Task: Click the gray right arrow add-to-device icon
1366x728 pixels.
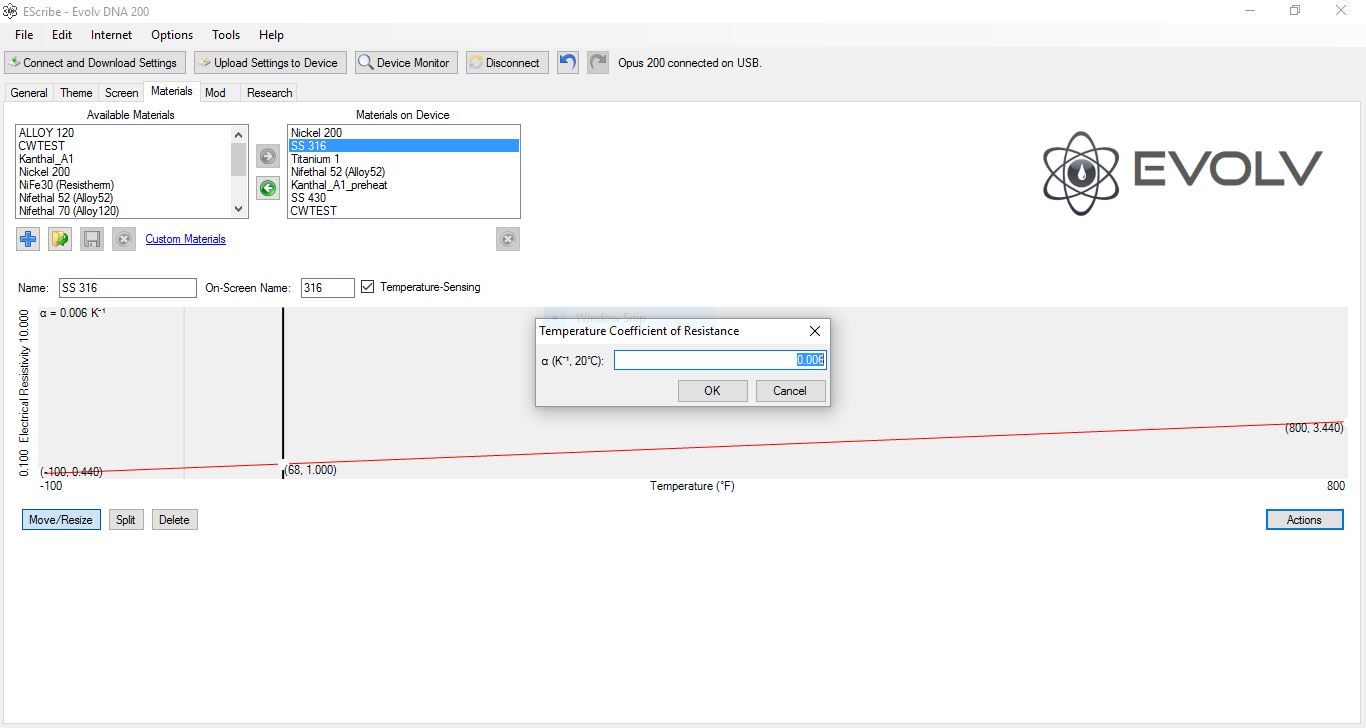Action: (x=268, y=156)
